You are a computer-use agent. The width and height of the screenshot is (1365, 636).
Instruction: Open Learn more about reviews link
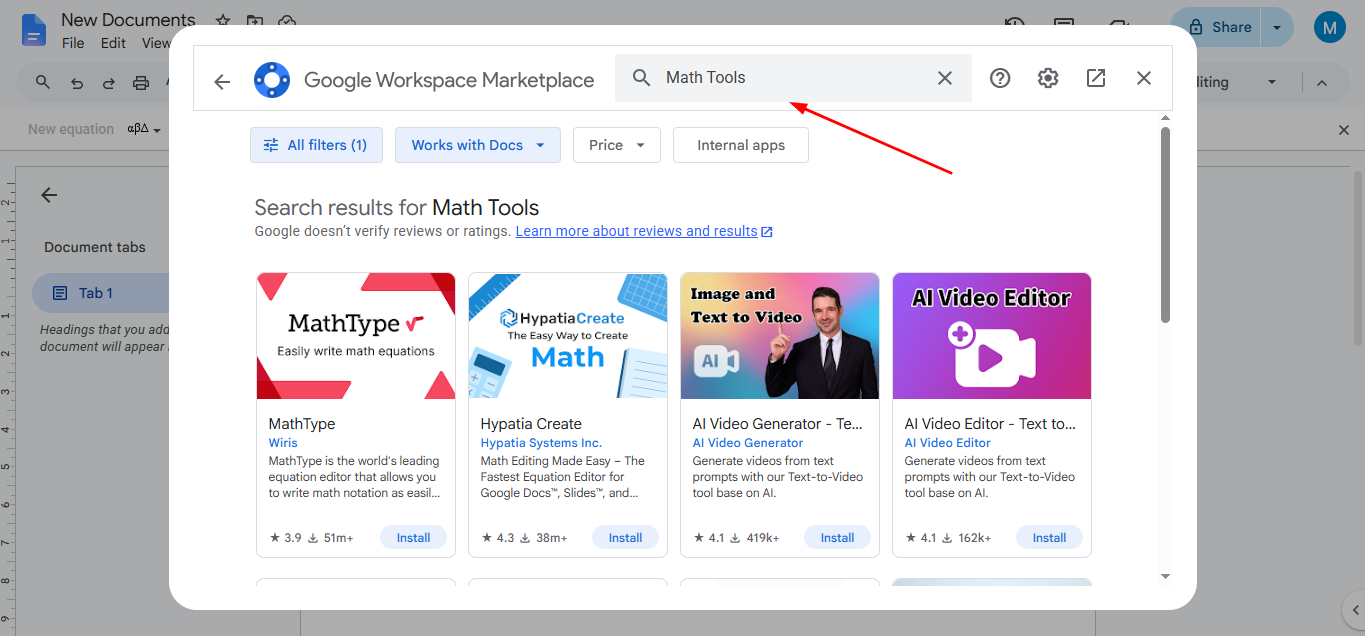643,231
